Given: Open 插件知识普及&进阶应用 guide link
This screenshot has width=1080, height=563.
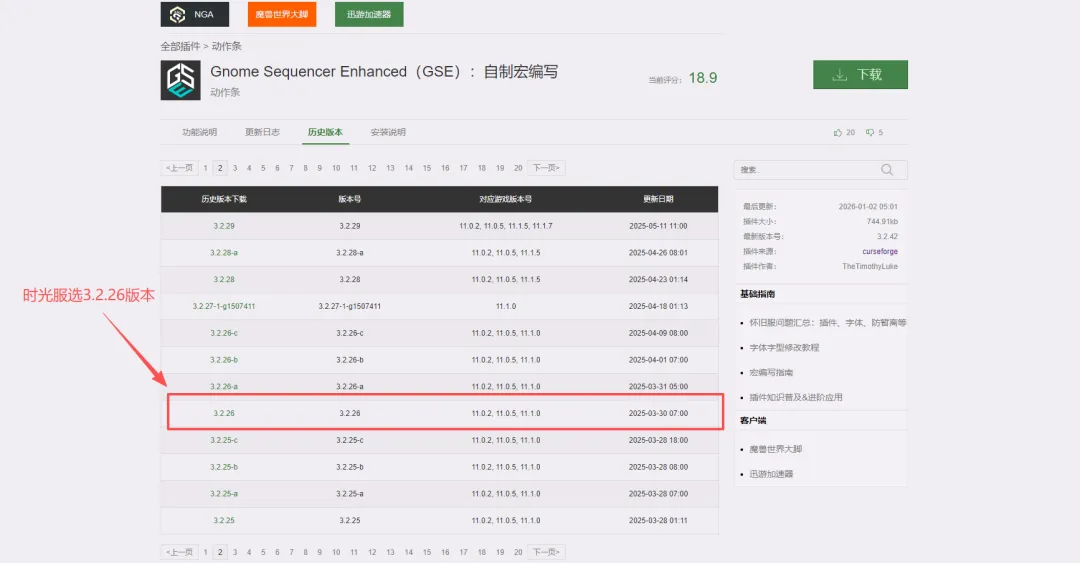Looking at the screenshot, I should pyautogui.click(x=796, y=397).
